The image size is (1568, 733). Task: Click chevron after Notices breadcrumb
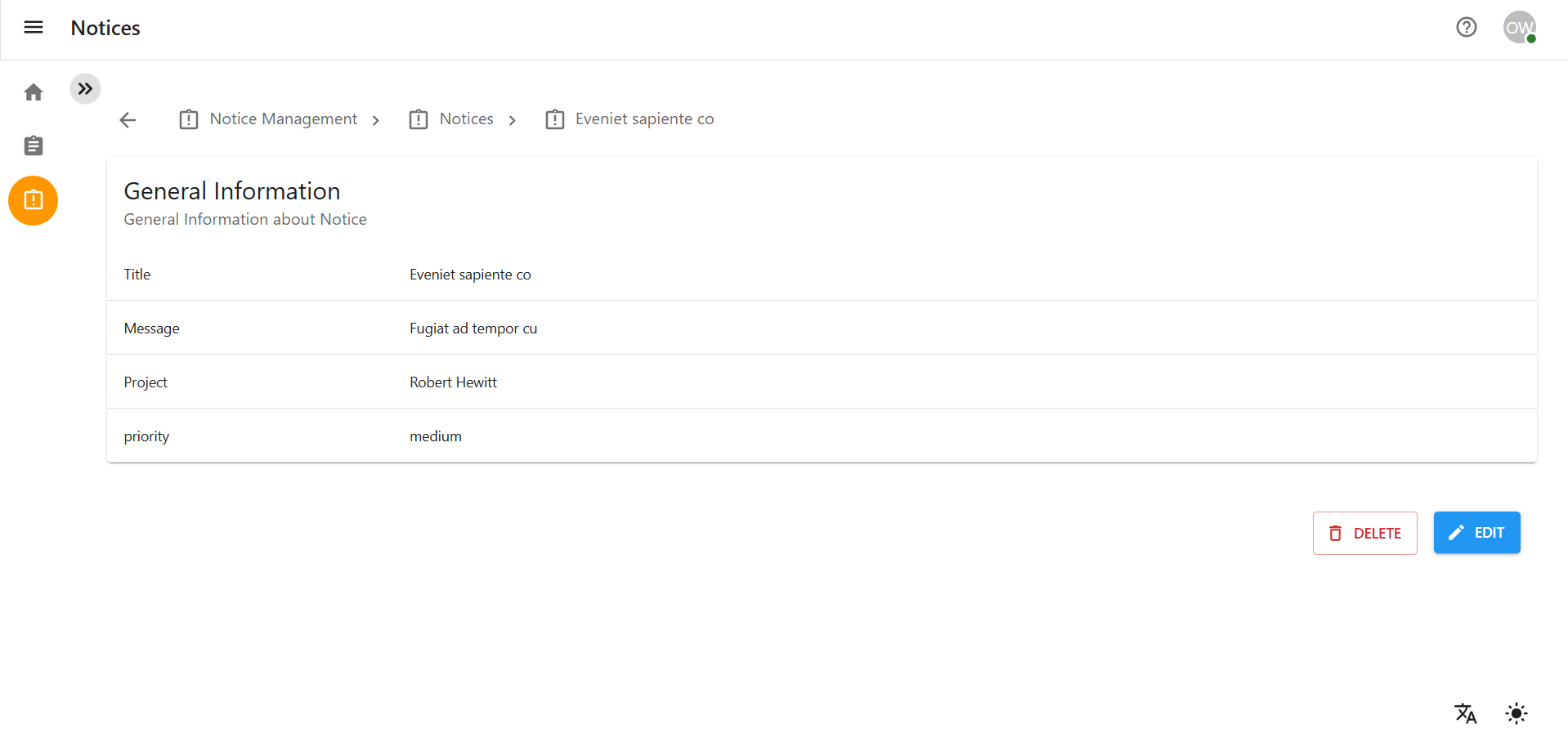click(x=513, y=120)
